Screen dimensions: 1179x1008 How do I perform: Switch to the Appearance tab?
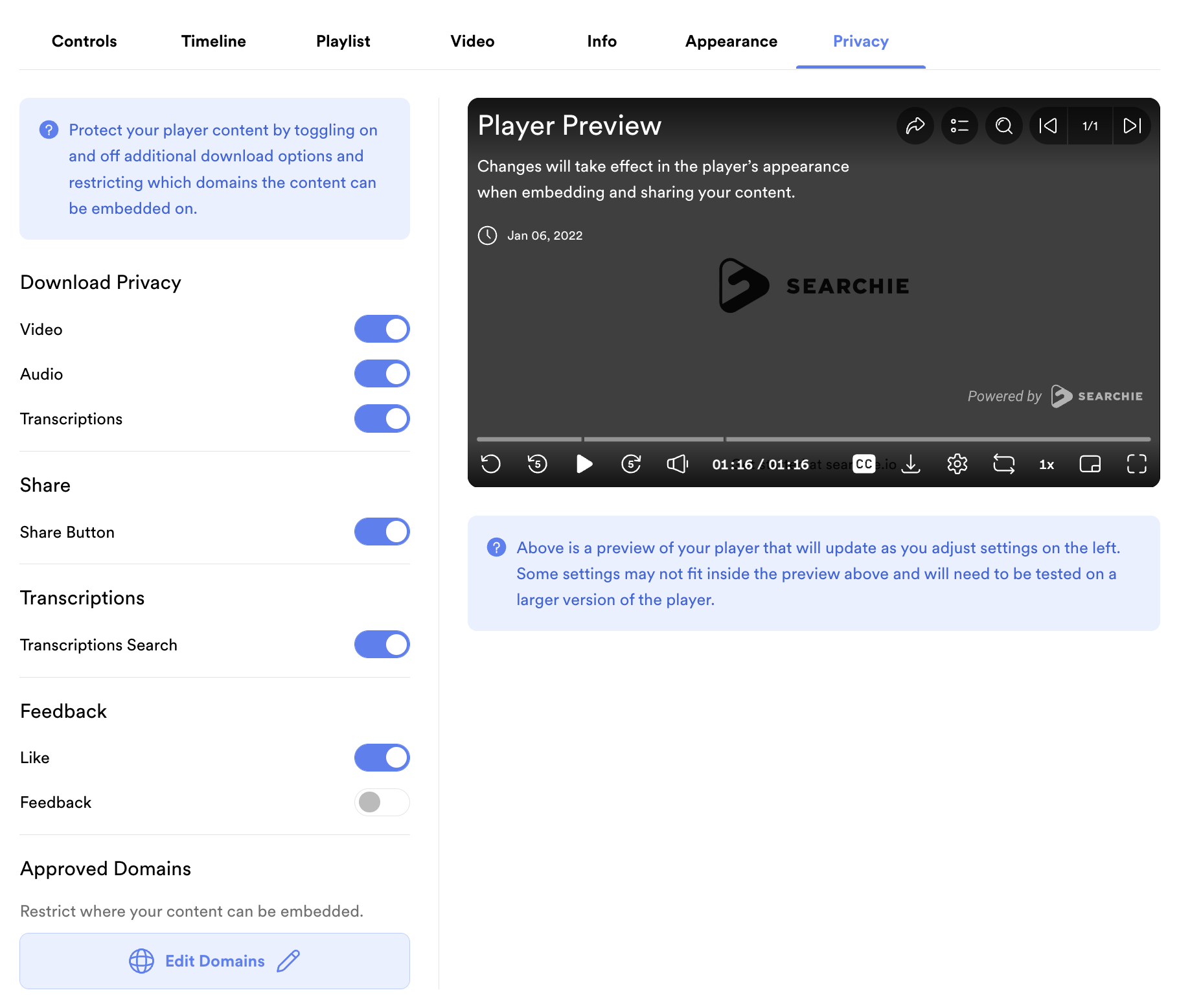731,41
